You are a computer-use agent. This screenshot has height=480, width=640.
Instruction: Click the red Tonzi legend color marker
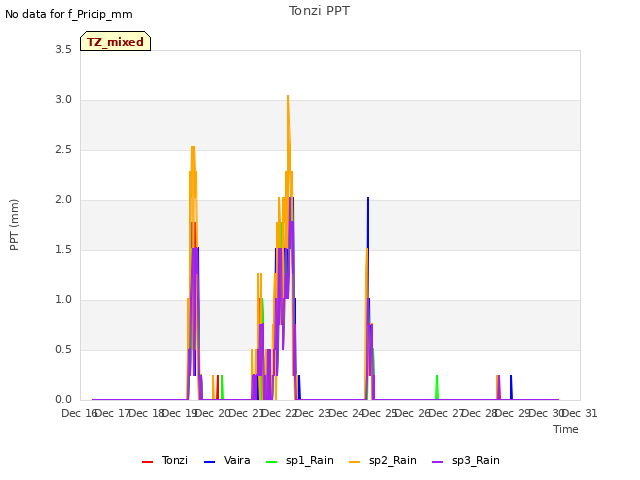(147, 462)
